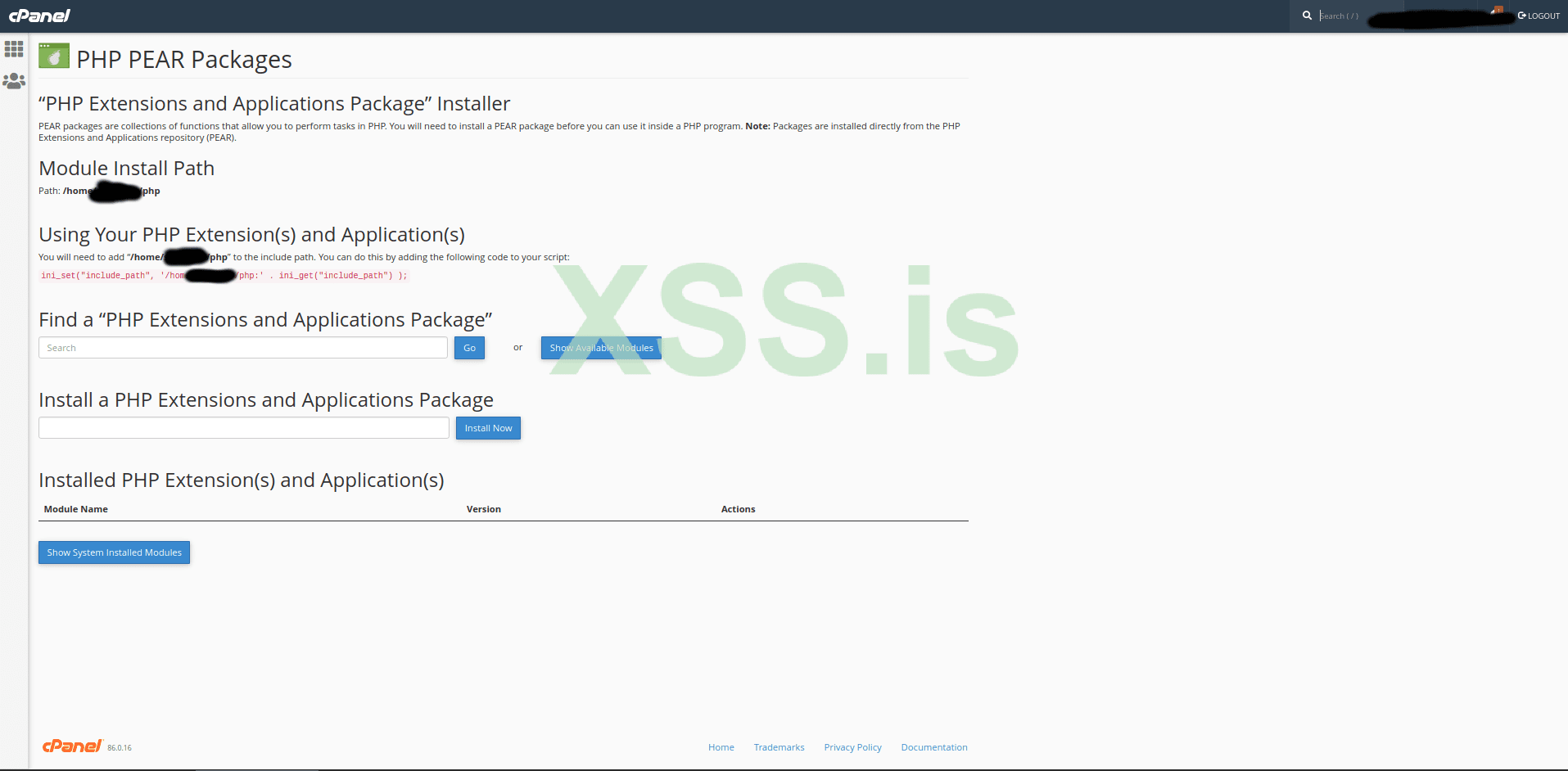The image size is (1568, 771).
Task: Open the User Manager people icon in the sidebar
Action: (14, 81)
